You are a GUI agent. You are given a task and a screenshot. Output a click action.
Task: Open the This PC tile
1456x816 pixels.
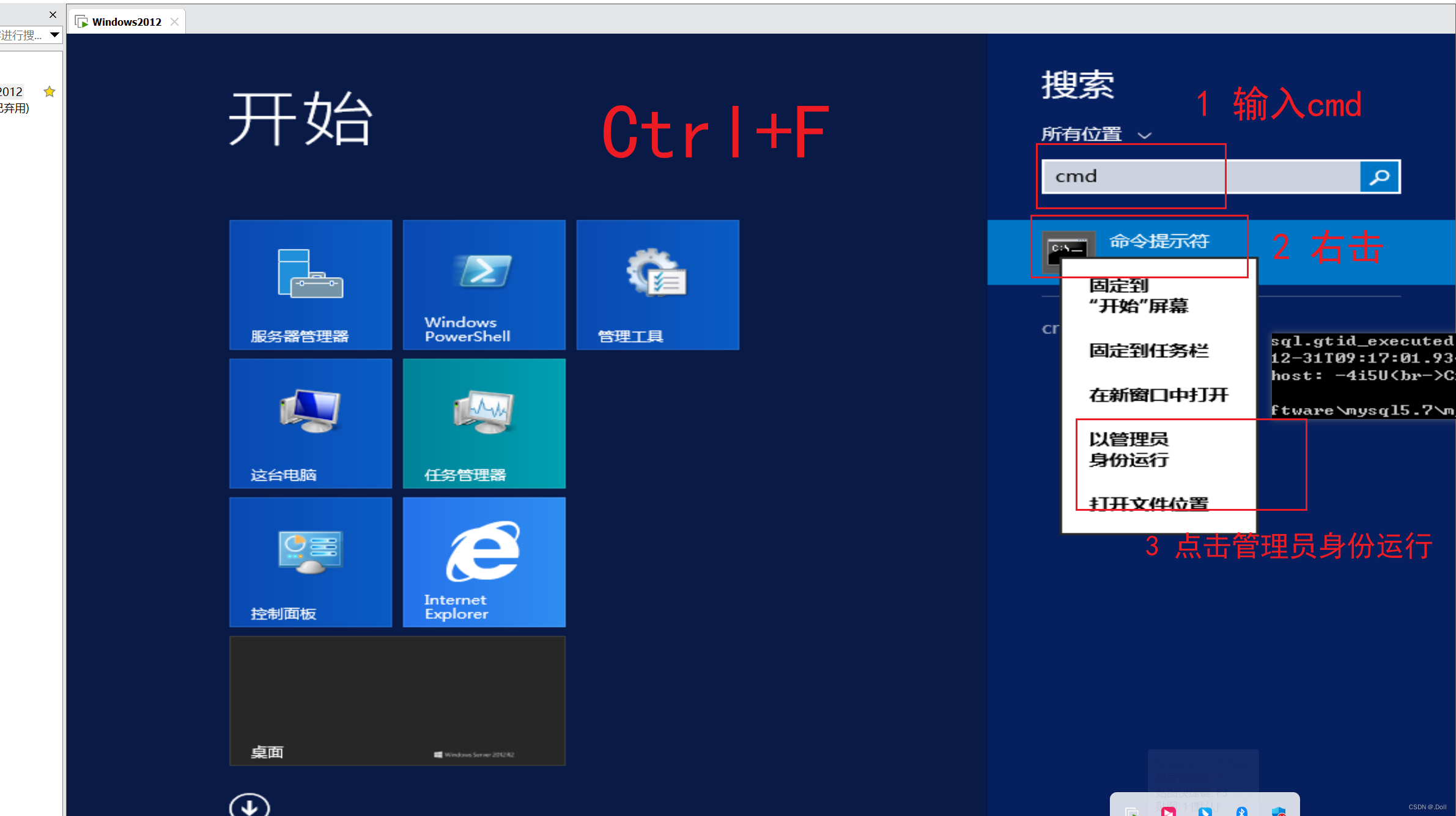pos(310,423)
